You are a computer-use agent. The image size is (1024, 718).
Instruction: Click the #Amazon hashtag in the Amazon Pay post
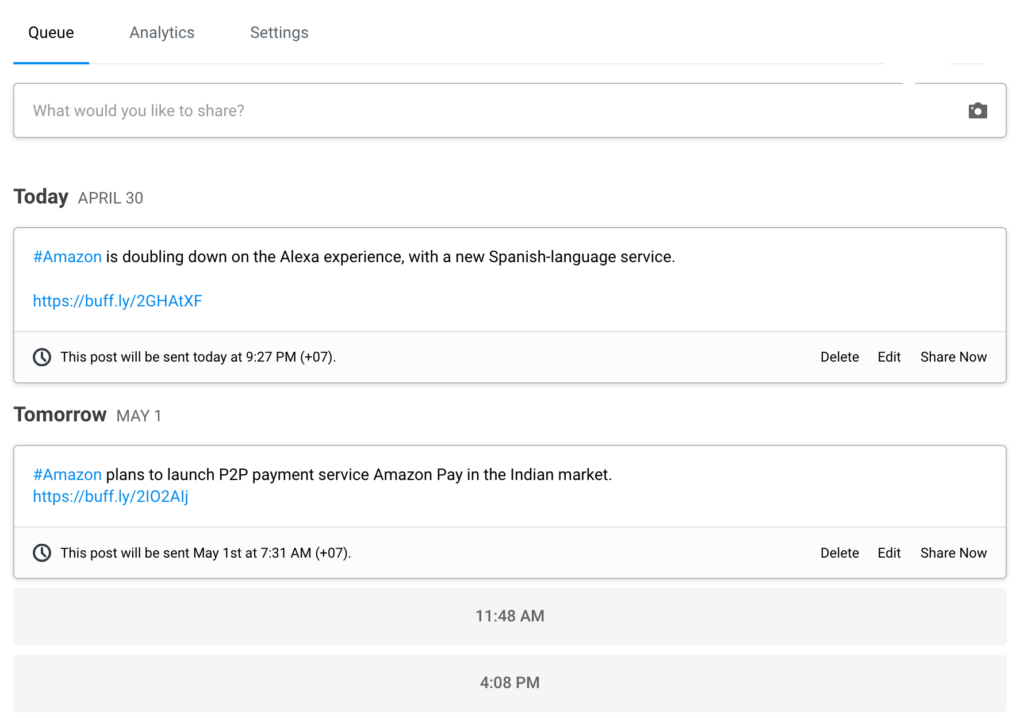[x=66, y=474]
